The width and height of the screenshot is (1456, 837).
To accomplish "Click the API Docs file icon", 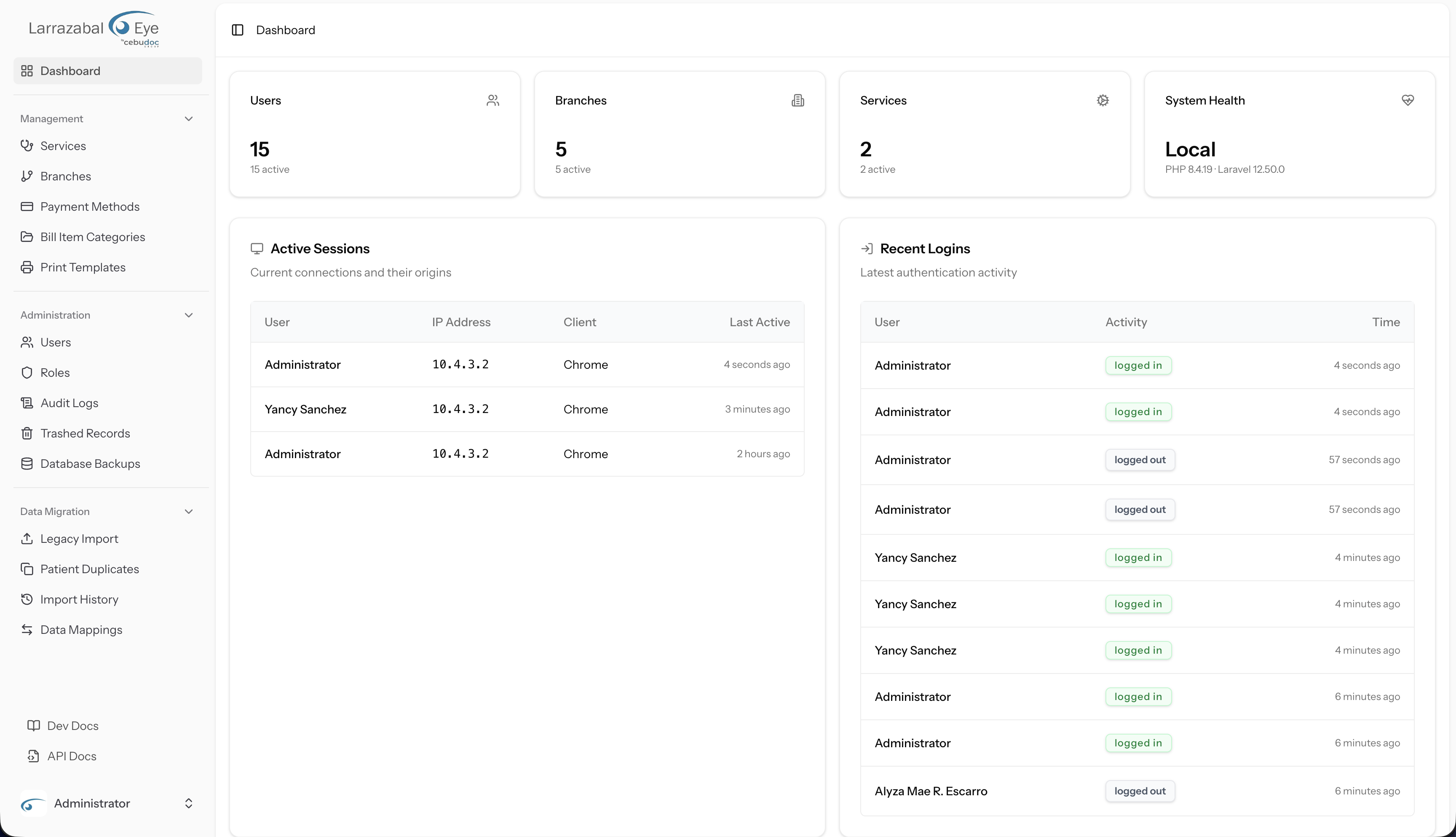I will tap(34, 756).
